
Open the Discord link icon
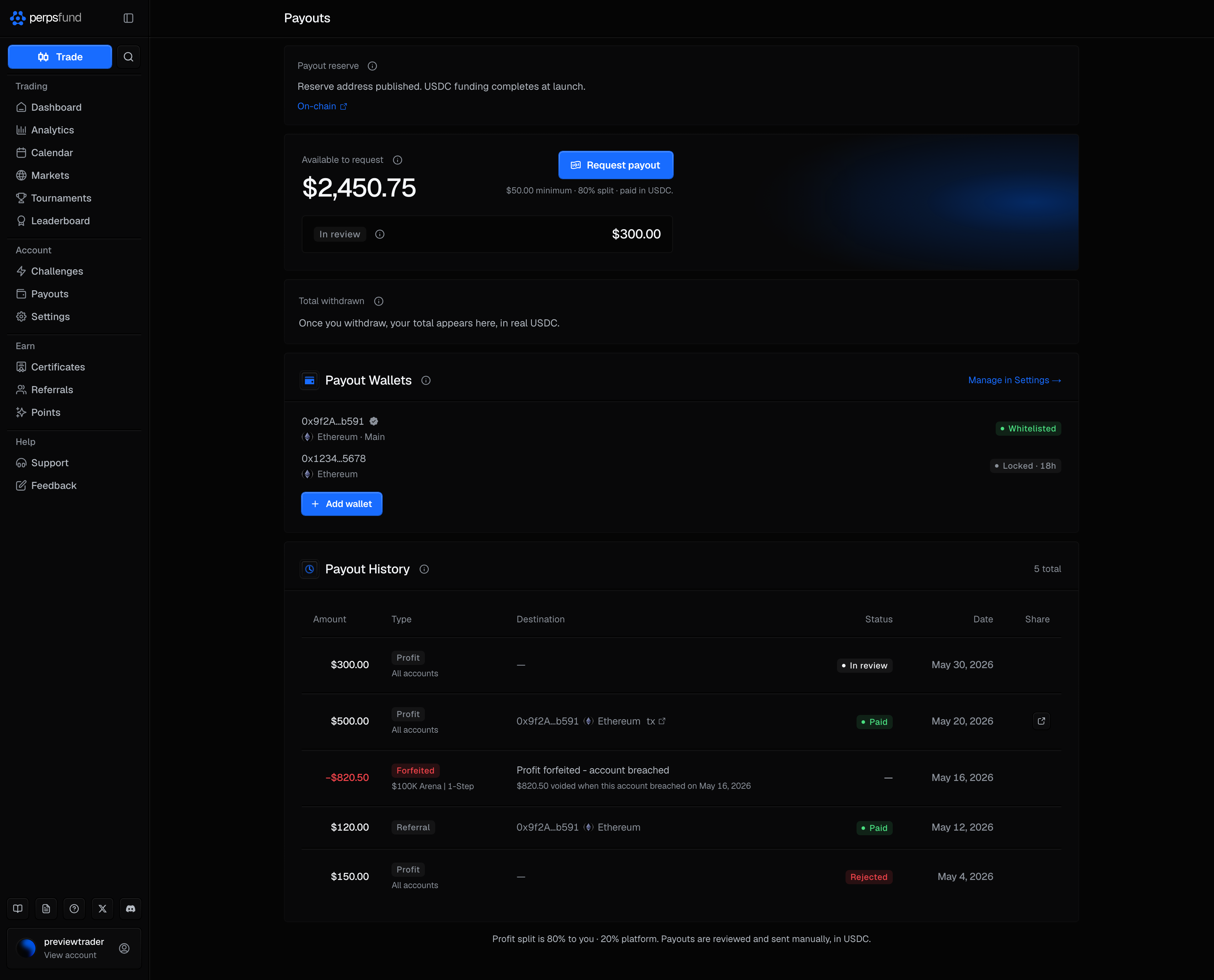pos(130,908)
